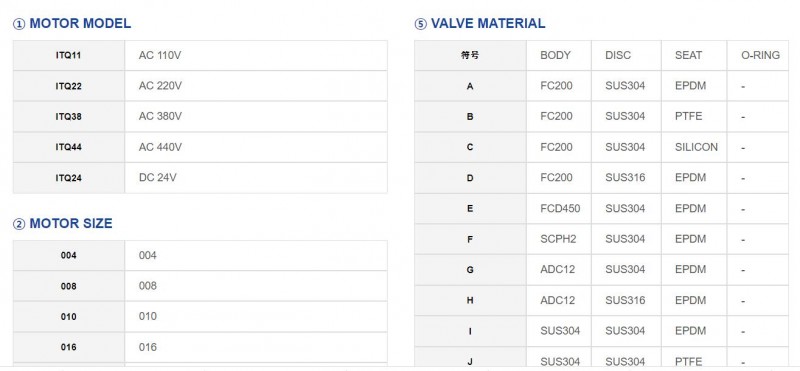This screenshot has height=371, width=800.
Task: Click the AC 220V voltage cell
Action: [256, 86]
